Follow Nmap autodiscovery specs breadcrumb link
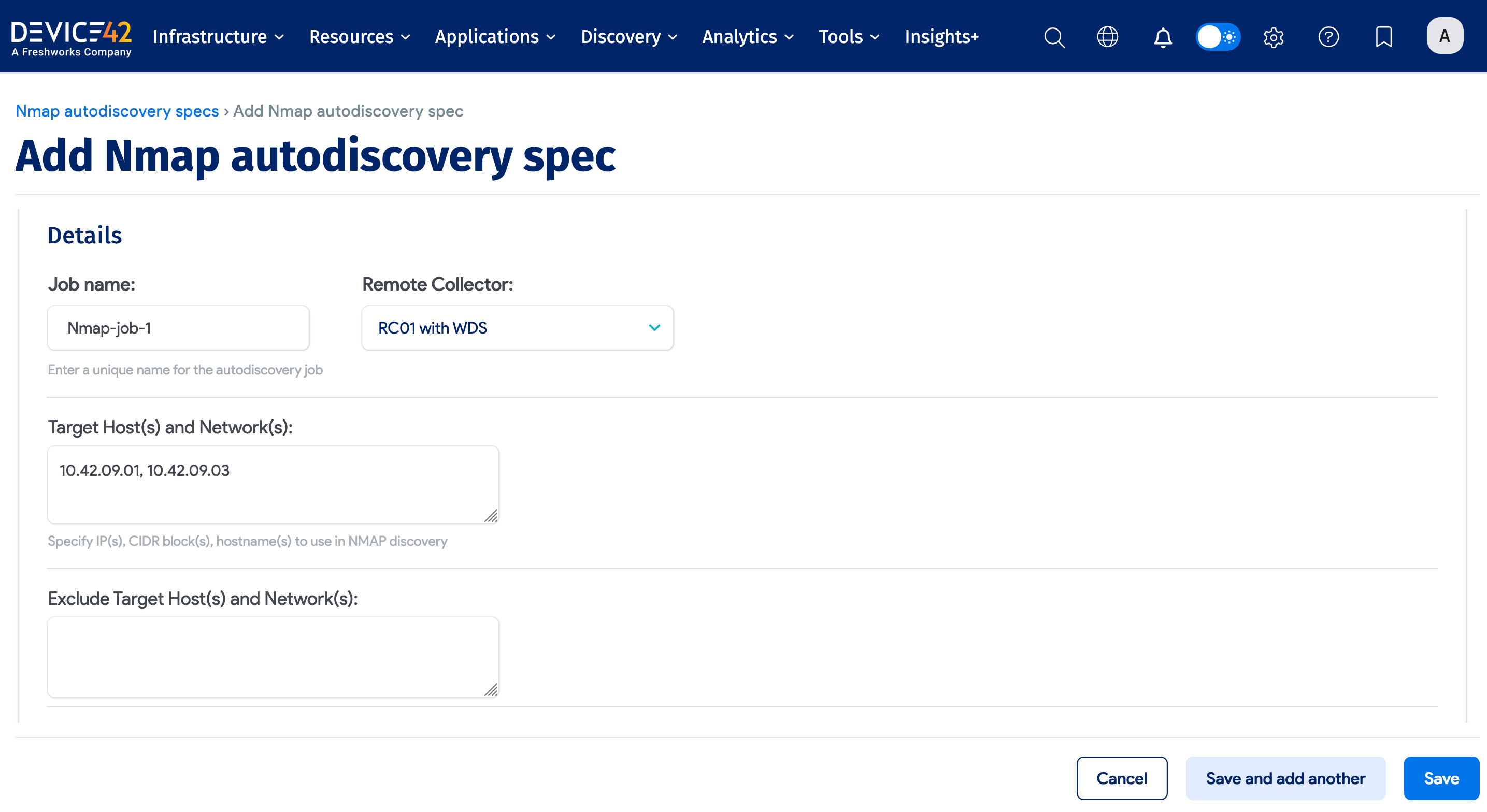The width and height of the screenshot is (1487, 812). [x=117, y=111]
